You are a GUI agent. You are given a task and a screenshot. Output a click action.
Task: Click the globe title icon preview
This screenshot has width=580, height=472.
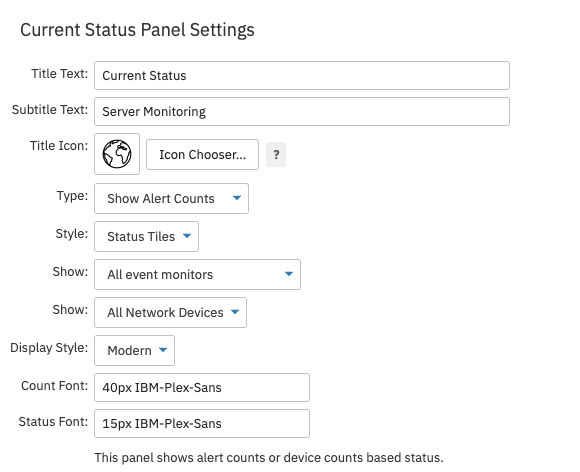117,154
